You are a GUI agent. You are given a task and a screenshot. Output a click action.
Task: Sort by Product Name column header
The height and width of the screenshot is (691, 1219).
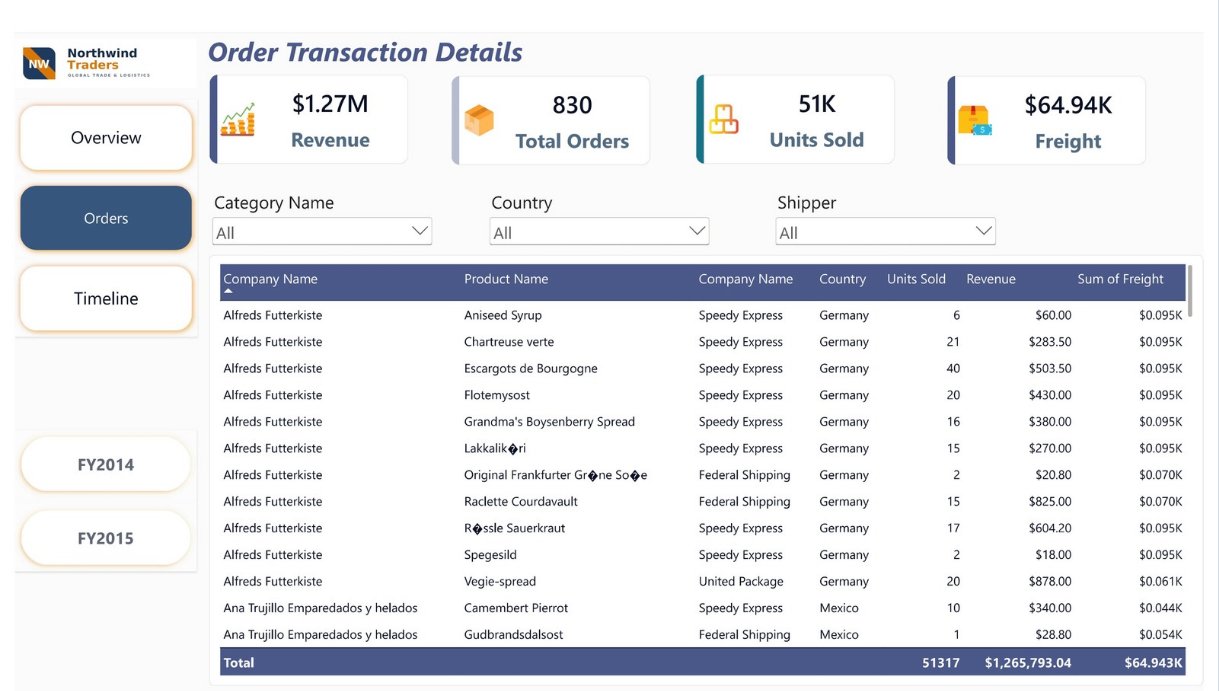506,279
